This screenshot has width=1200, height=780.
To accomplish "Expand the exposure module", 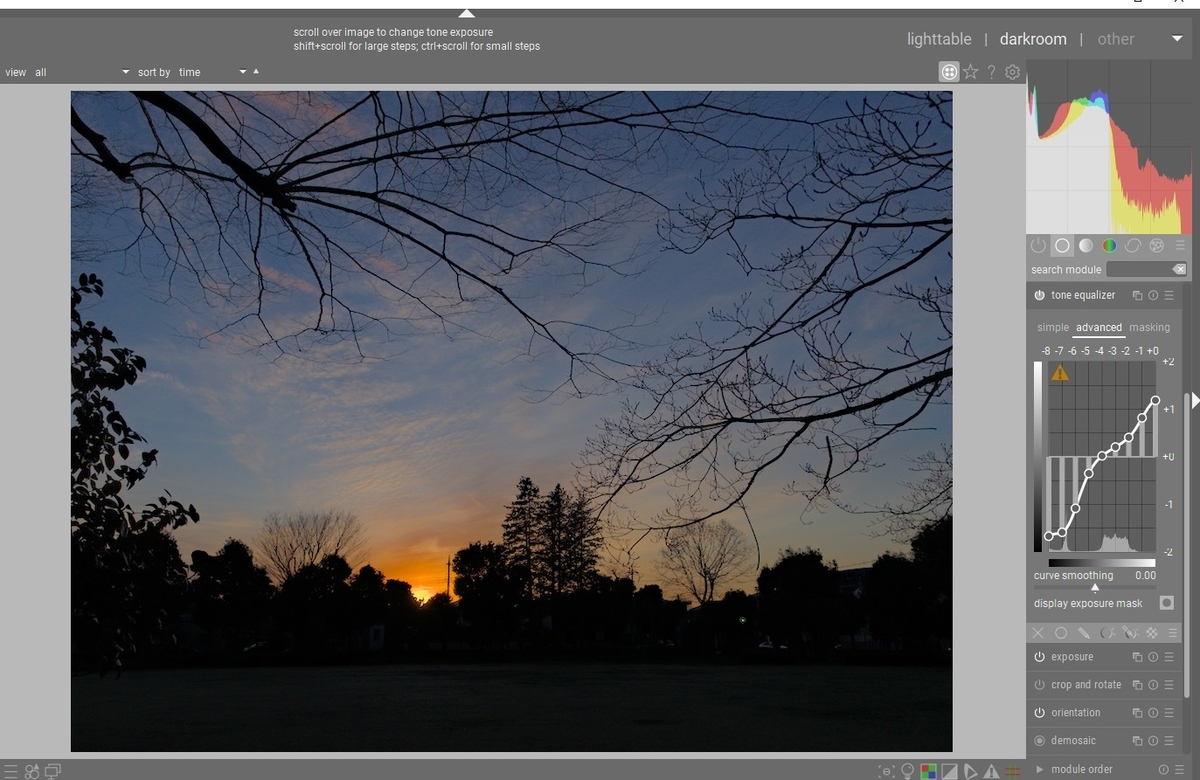I will [x=1072, y=657].
